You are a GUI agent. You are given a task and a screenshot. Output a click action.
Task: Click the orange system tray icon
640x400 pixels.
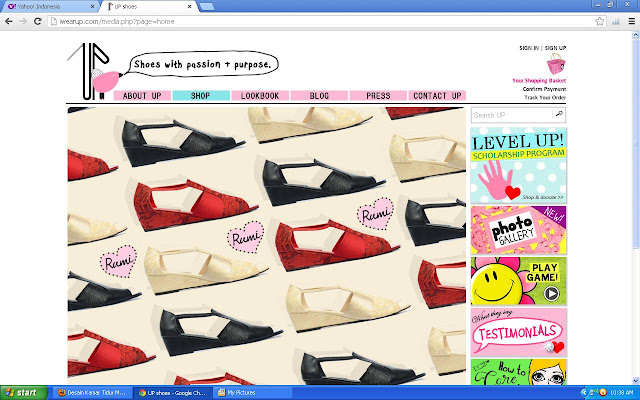[x=603, y=393]
